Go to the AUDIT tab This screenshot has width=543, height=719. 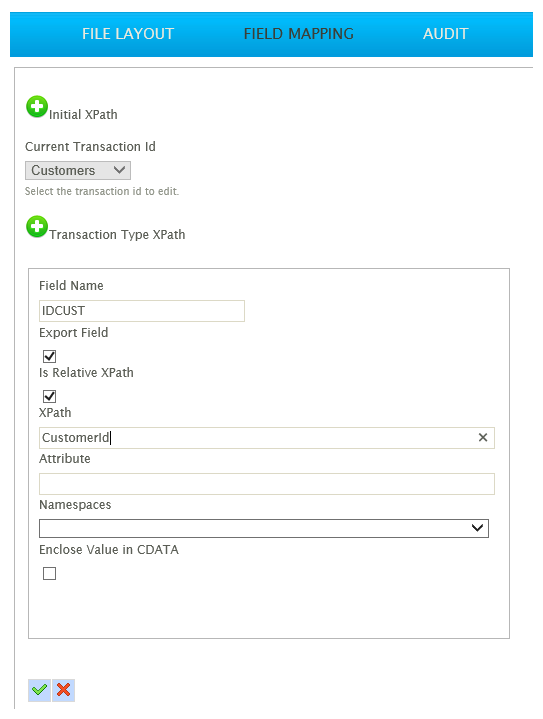445,34
